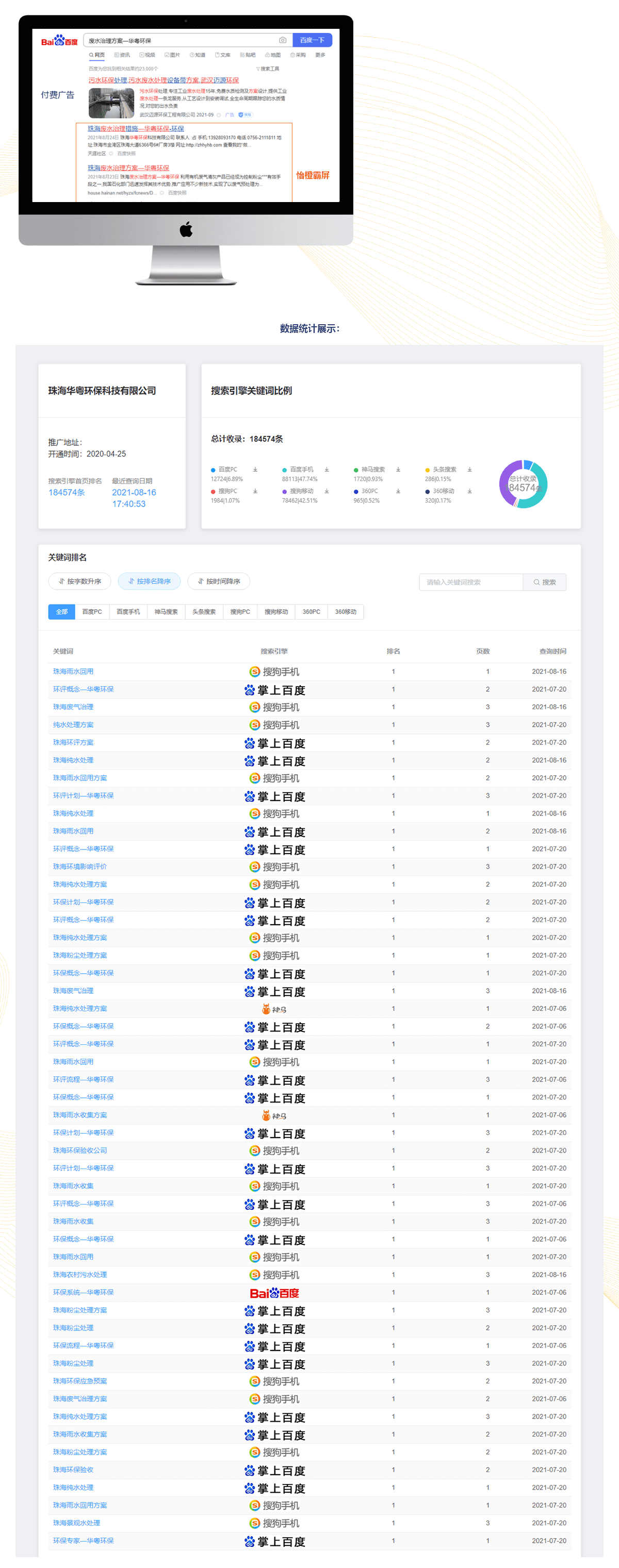Click the download icon next to 360PC legend
Viewport: 619px width, 1568px height.
pyautogui.click(x=398, y=491)
